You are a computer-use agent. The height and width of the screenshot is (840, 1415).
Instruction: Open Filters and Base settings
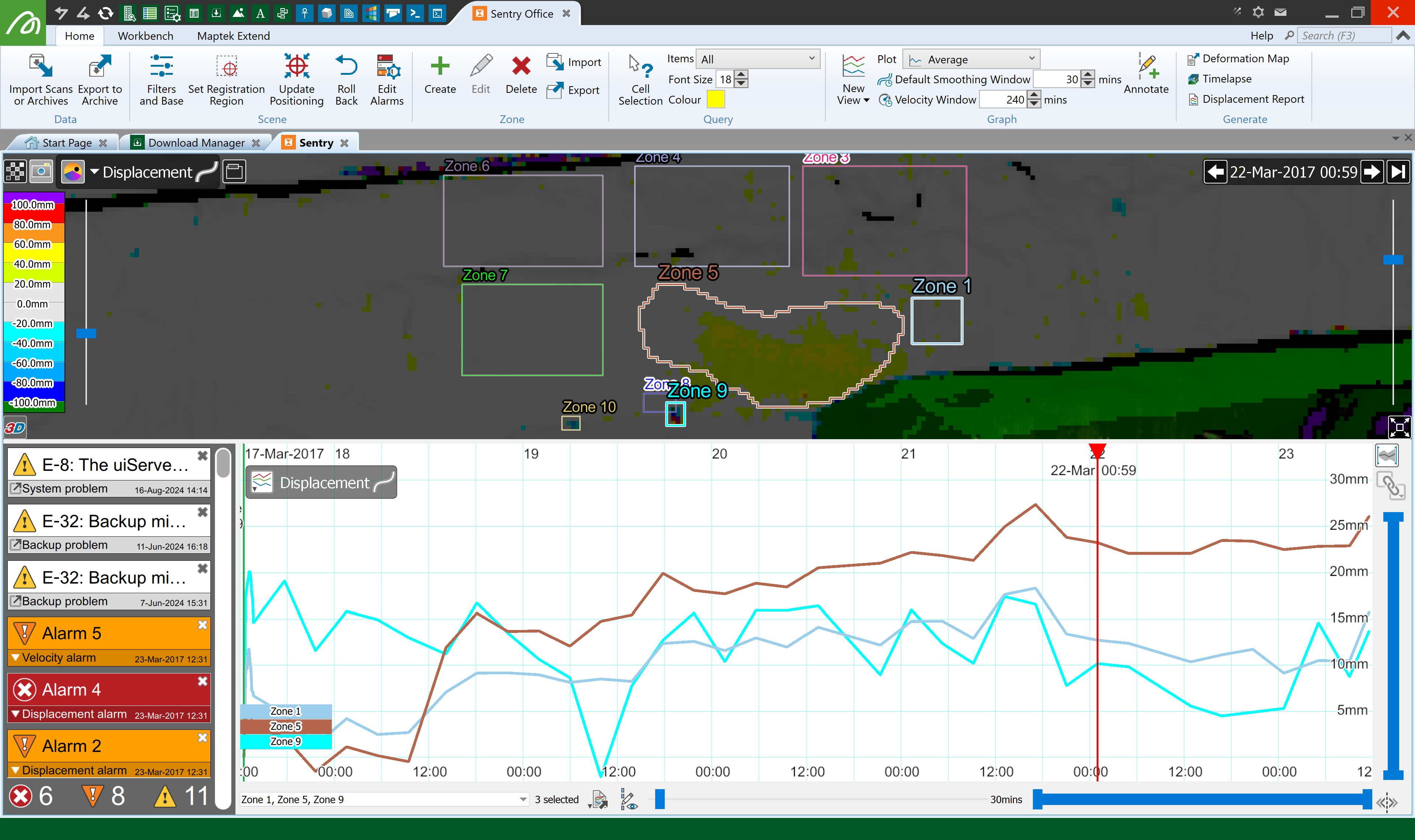pos(161,79)
